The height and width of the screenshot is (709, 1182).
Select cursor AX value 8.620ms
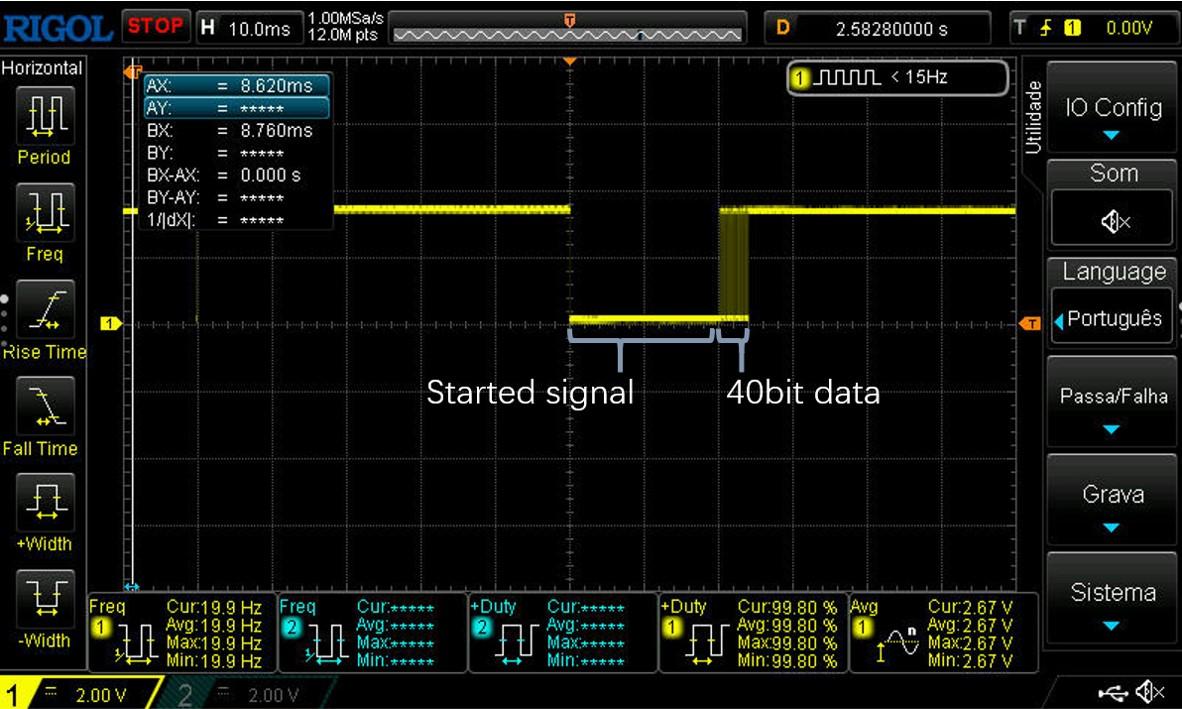(x=236, y=86)
